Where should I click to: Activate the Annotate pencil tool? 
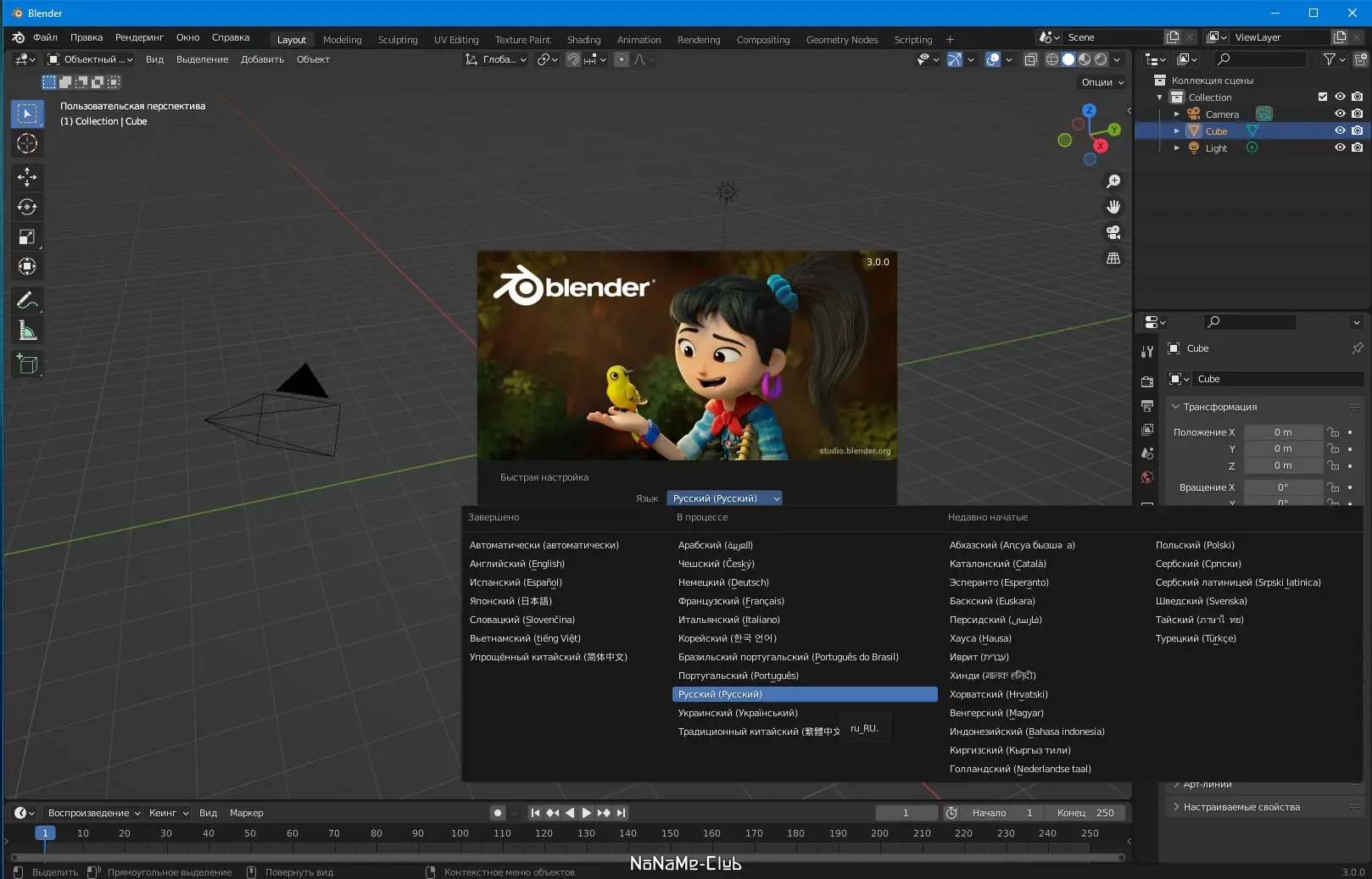pos(27,301)
